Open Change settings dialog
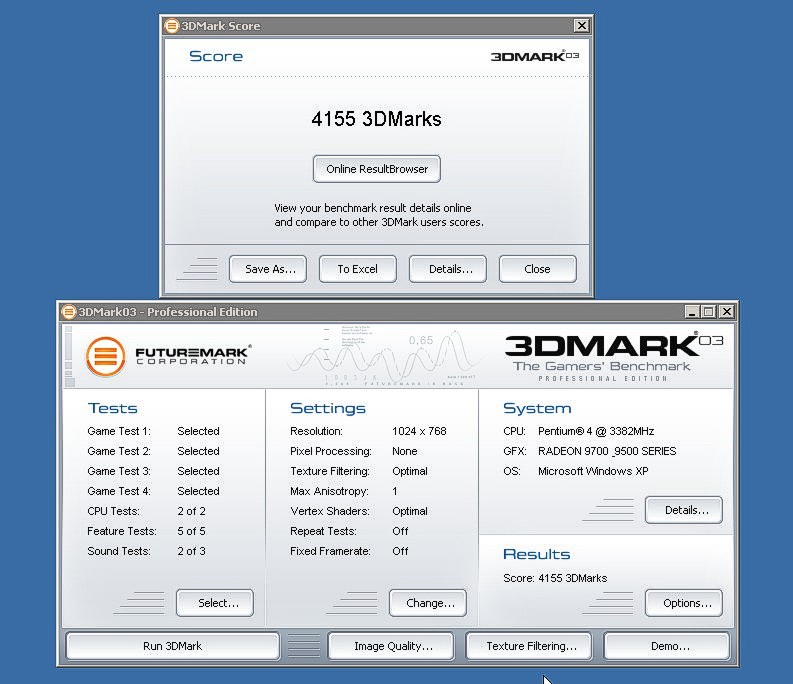Image resolution: width=793 pixels, height=684 pixels. [428, 603]
